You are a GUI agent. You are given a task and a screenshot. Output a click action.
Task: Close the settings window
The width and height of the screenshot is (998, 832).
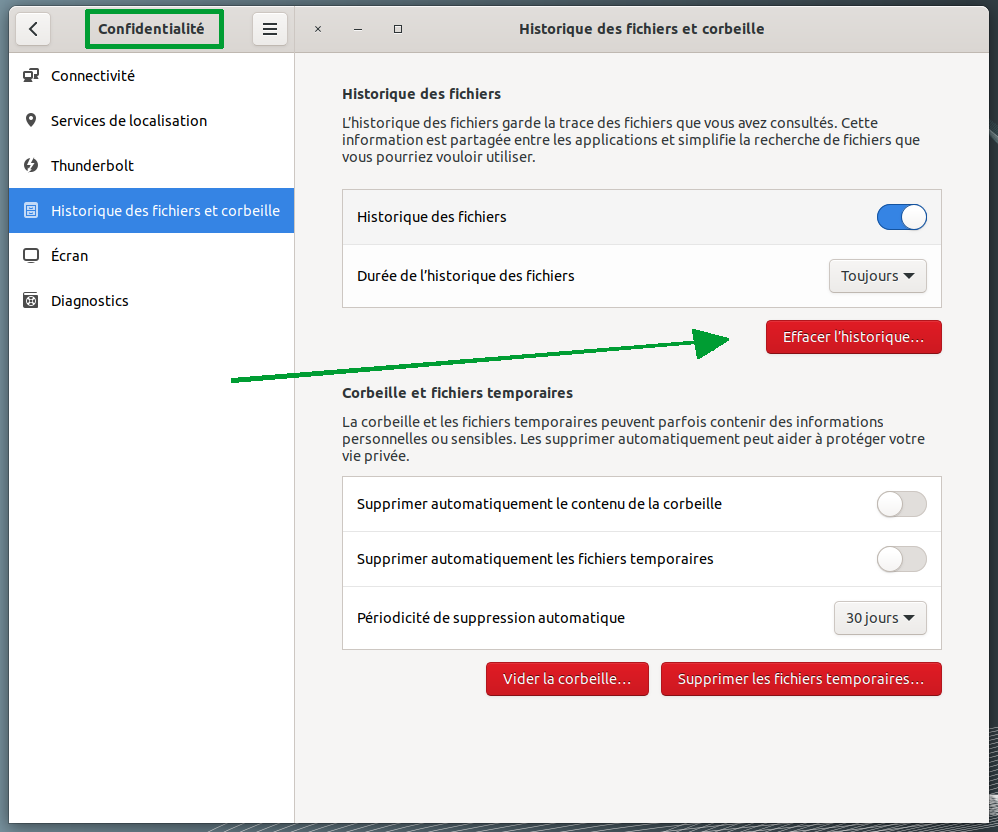click(318, 29)
